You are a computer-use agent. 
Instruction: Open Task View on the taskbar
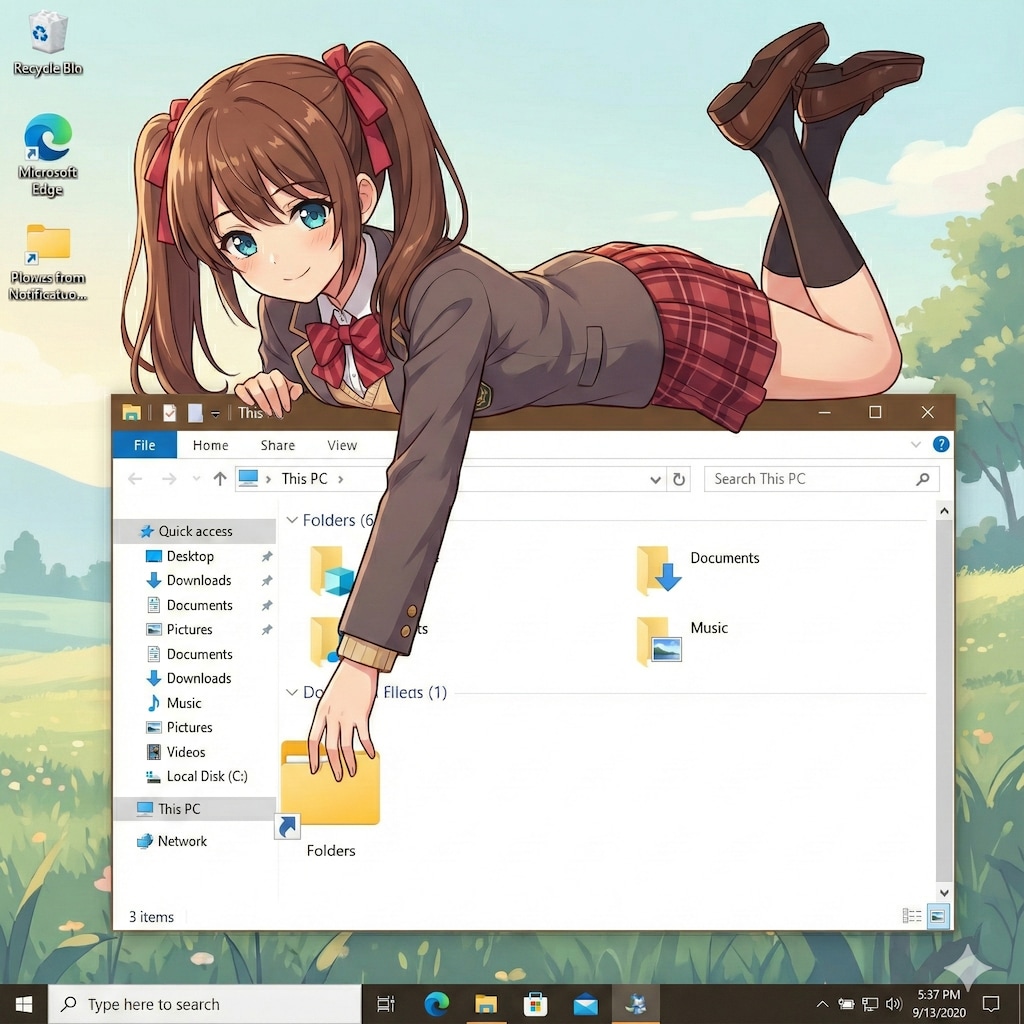[386, 1003]
